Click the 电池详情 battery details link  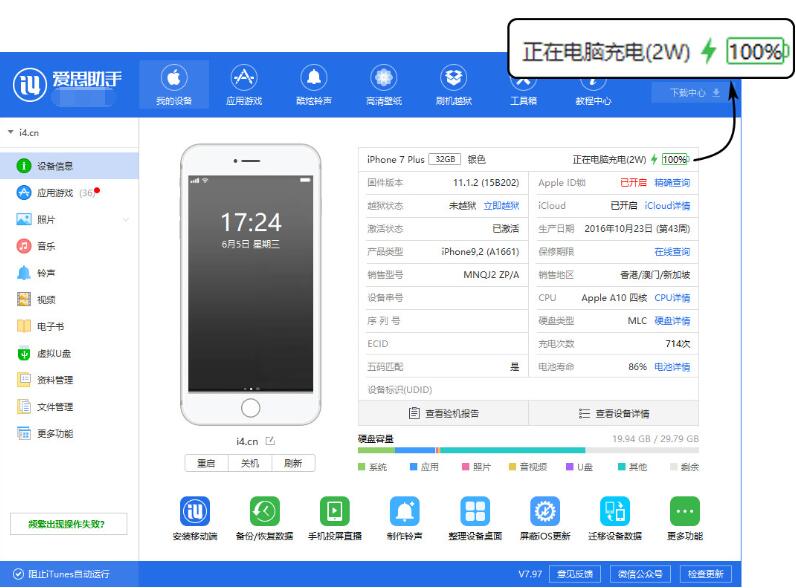(671, 367)
